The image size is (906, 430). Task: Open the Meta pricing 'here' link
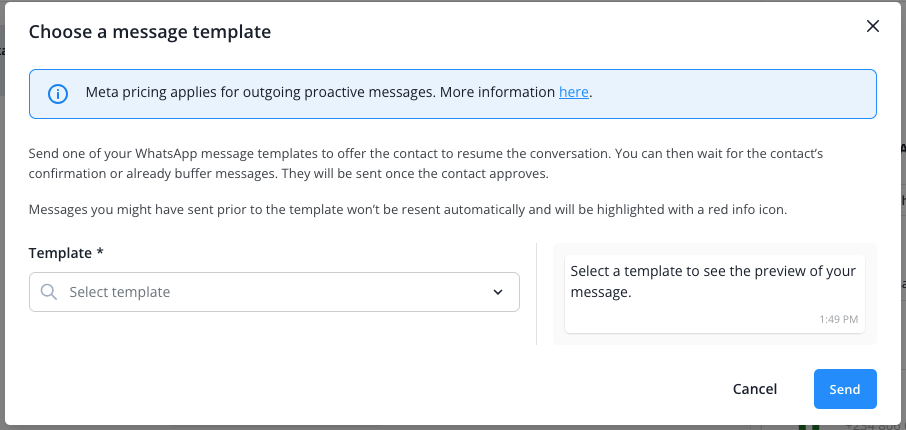[573, 93]
